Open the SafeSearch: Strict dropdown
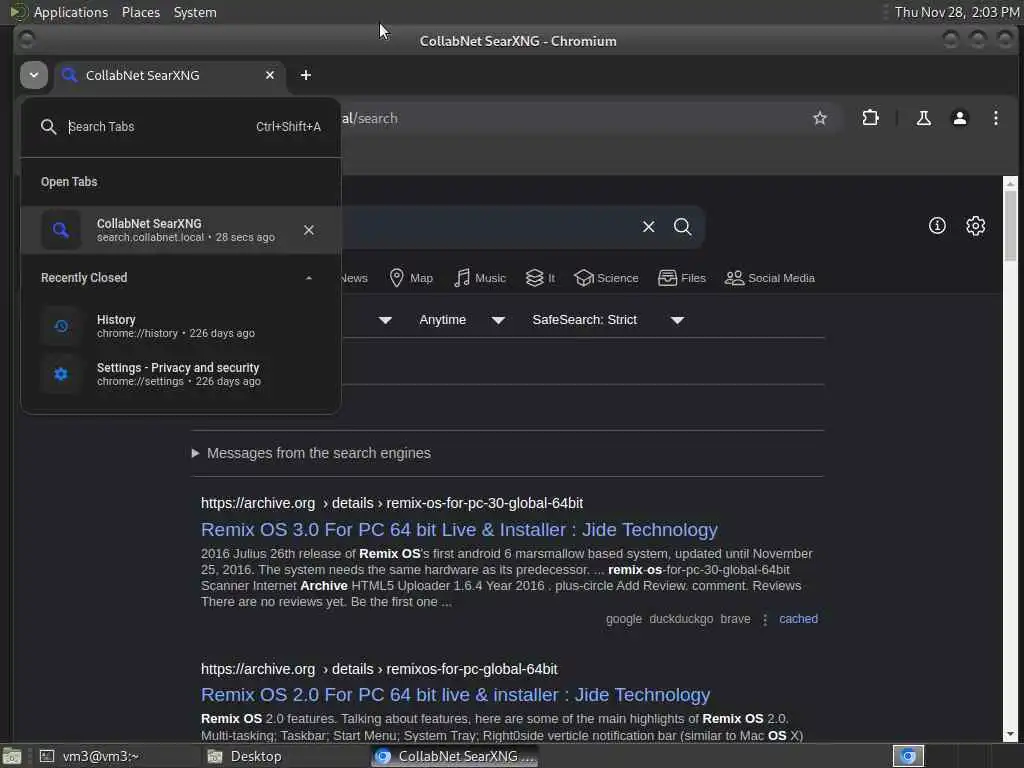 coord(607,320)
